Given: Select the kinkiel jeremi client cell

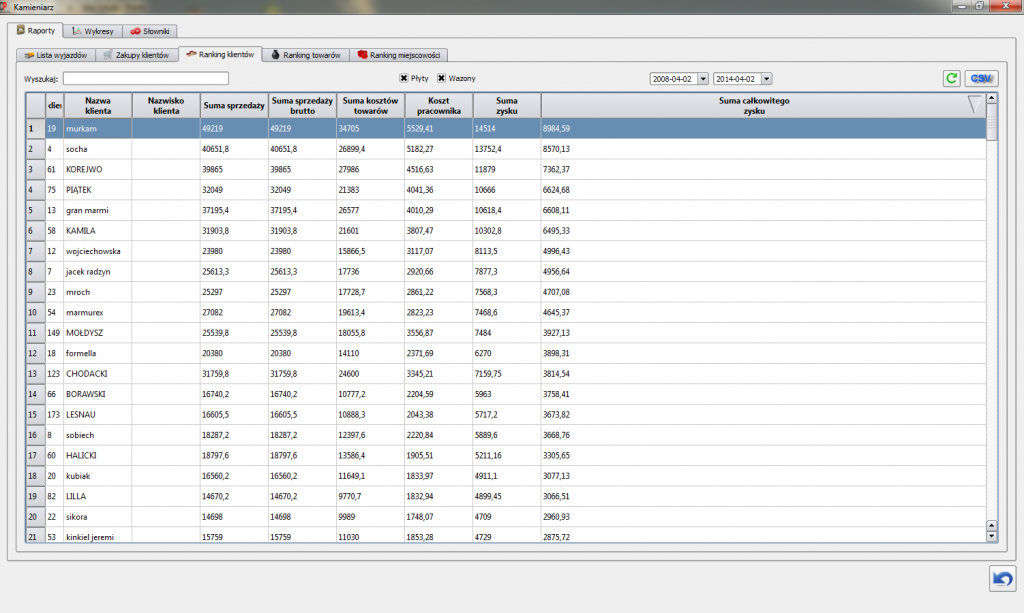Looking at the screenshot, I should click(98, 535).
